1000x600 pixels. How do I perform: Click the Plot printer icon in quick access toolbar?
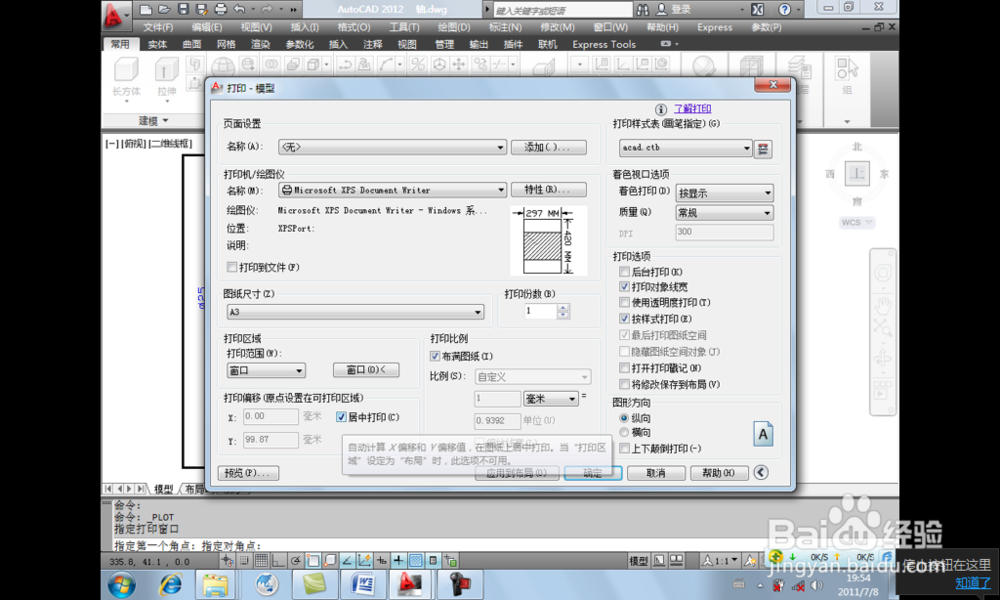pos(221,9)
